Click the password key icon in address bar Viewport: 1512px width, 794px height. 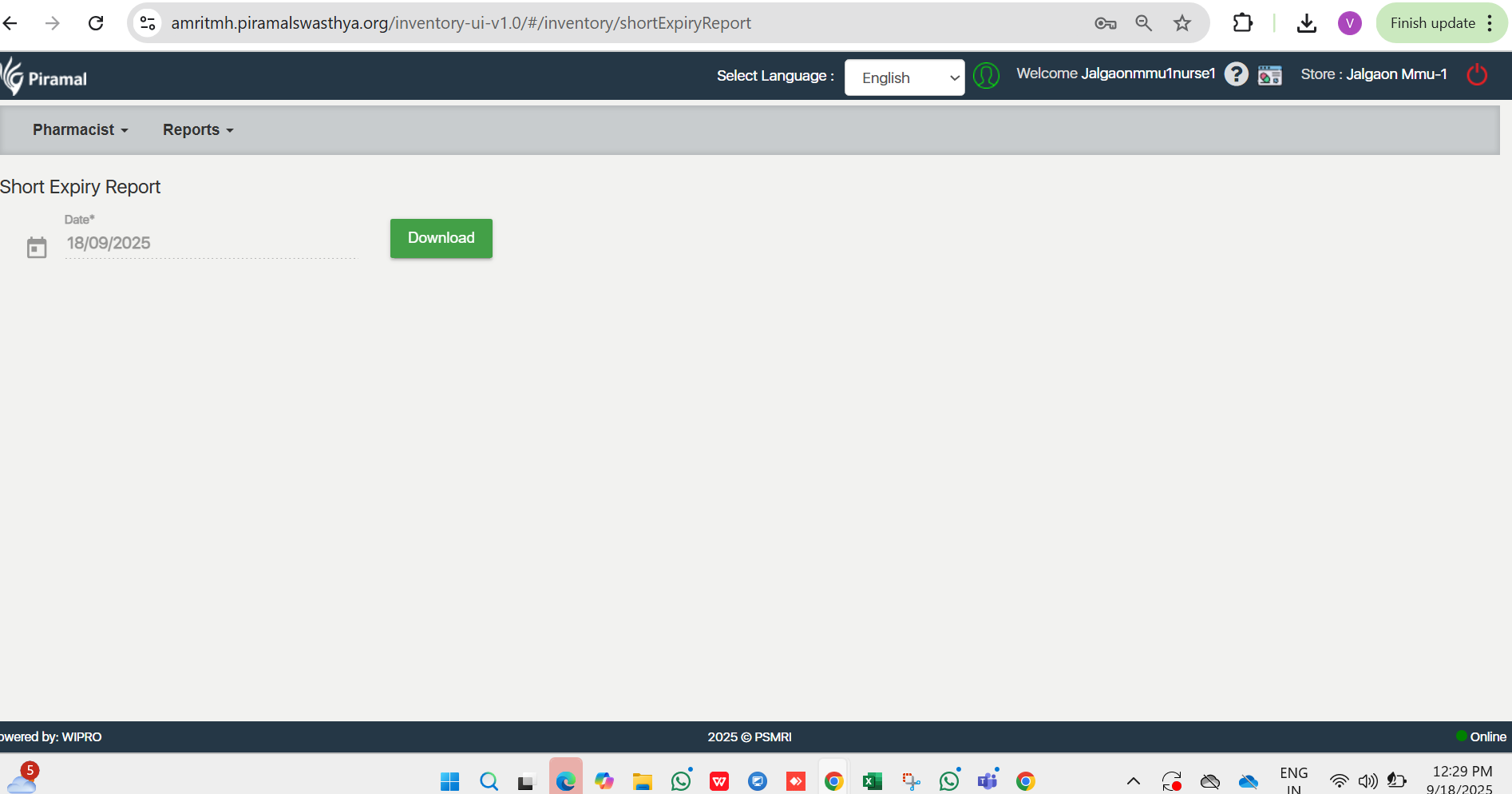(1105, 23)
